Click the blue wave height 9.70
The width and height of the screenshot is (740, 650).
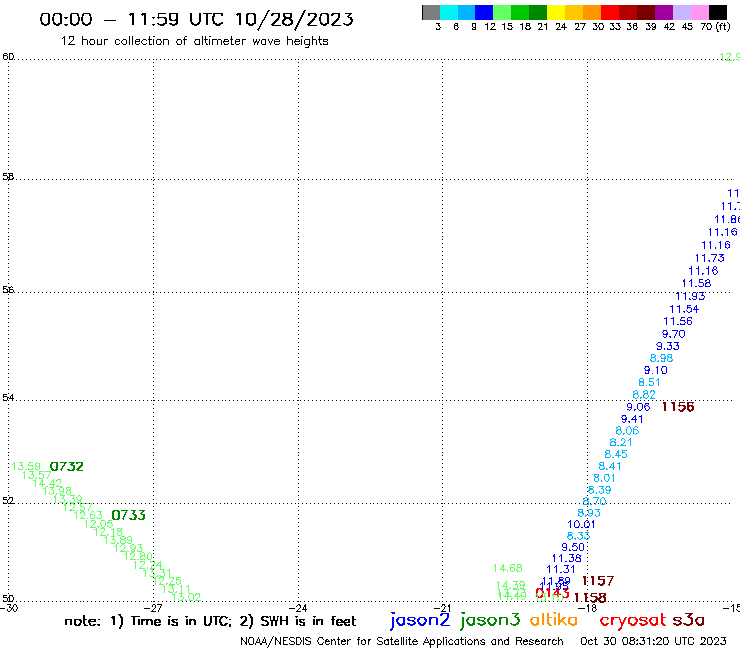click(x=673, y=334)
